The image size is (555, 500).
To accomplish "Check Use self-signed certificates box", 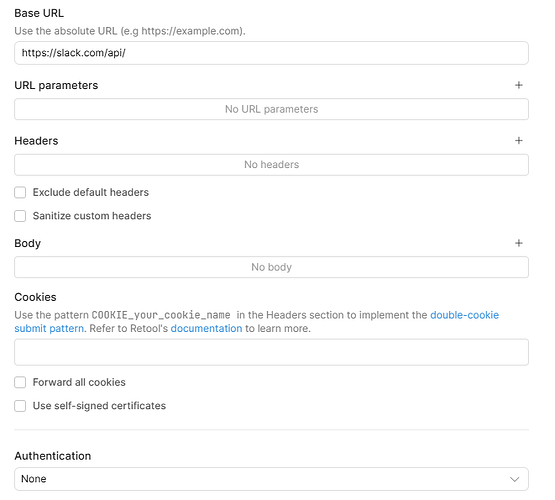I will click(20, 406).
